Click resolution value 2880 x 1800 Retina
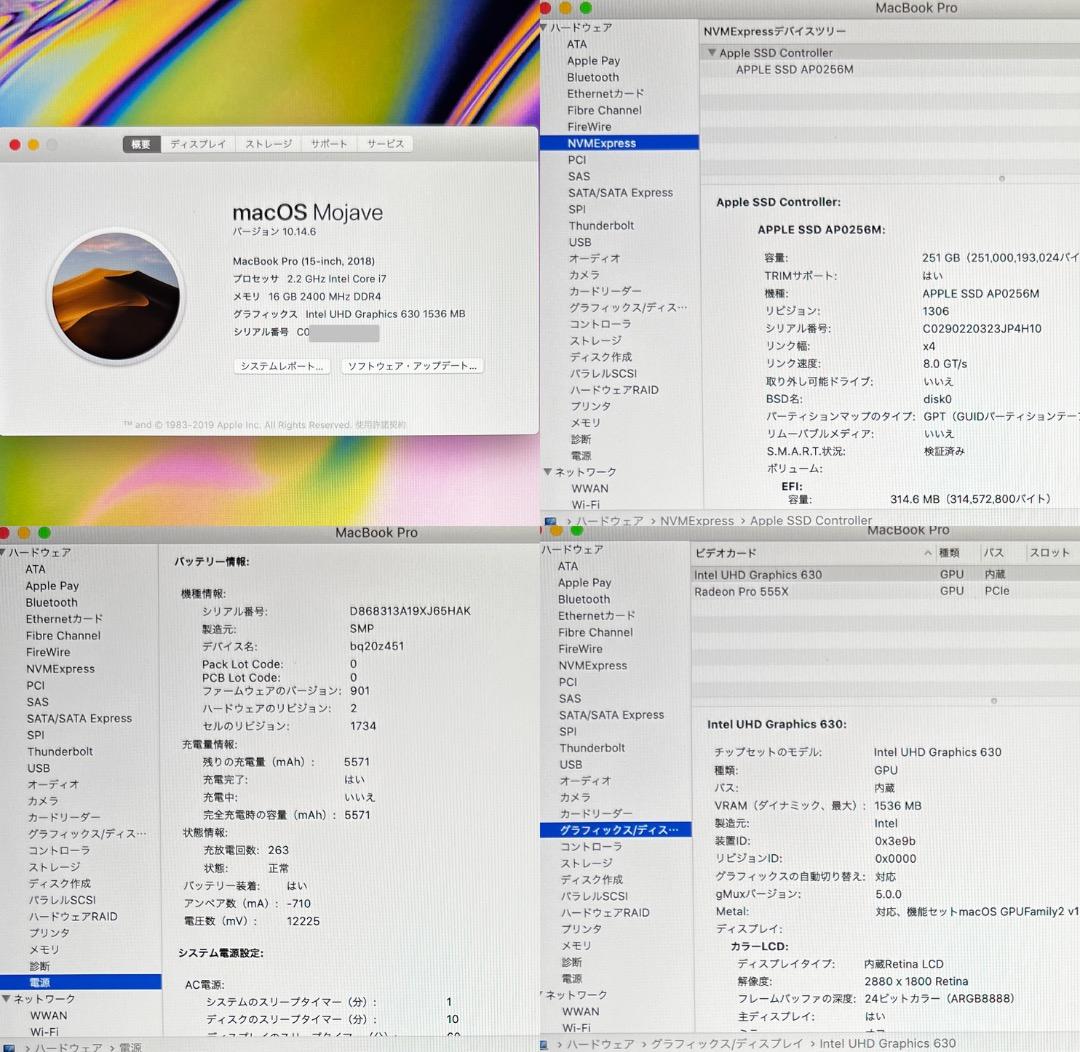 click(916, 981)
